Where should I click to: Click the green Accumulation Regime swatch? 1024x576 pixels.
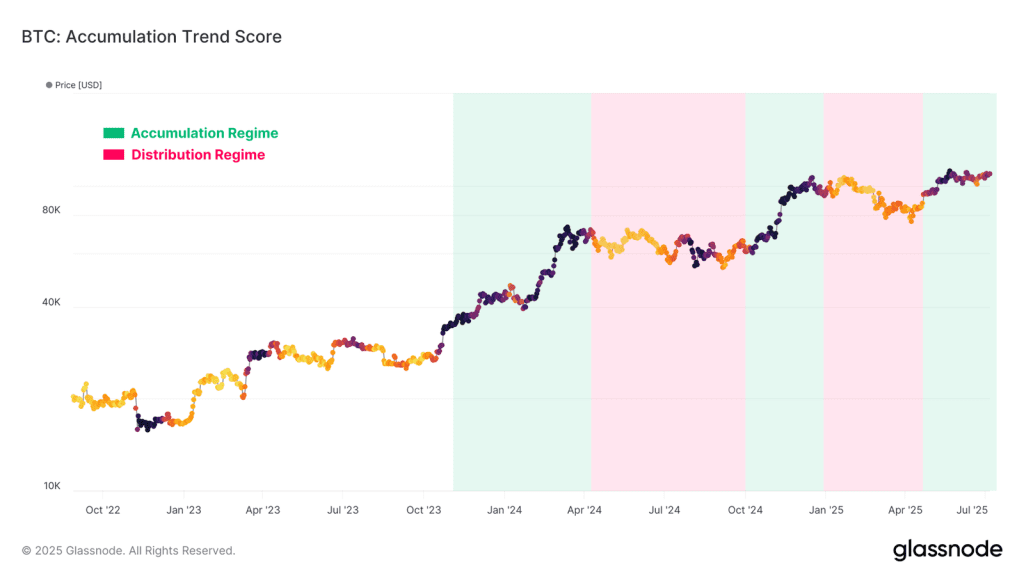point(114,133)
